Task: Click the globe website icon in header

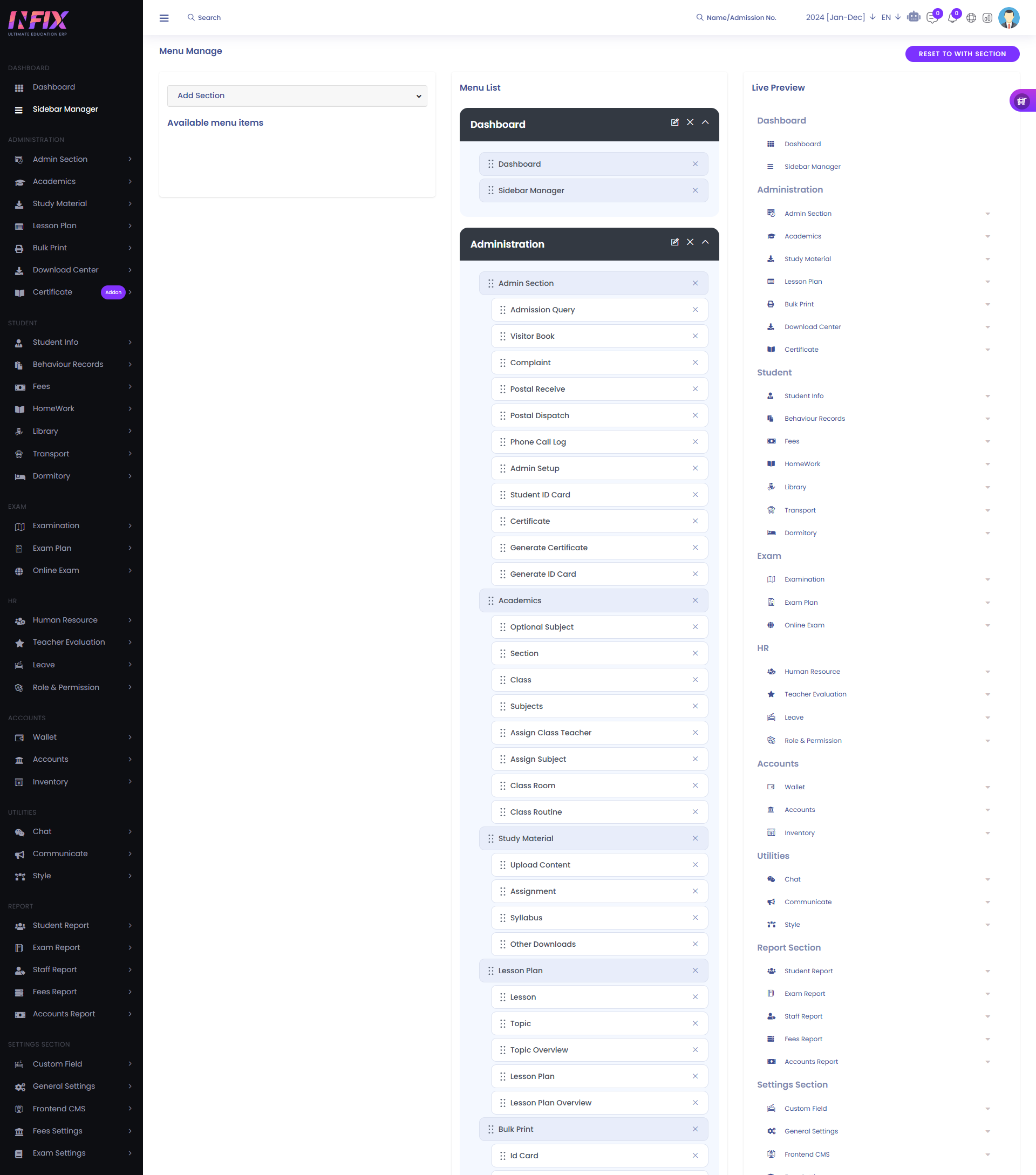Action: [971, 18]
